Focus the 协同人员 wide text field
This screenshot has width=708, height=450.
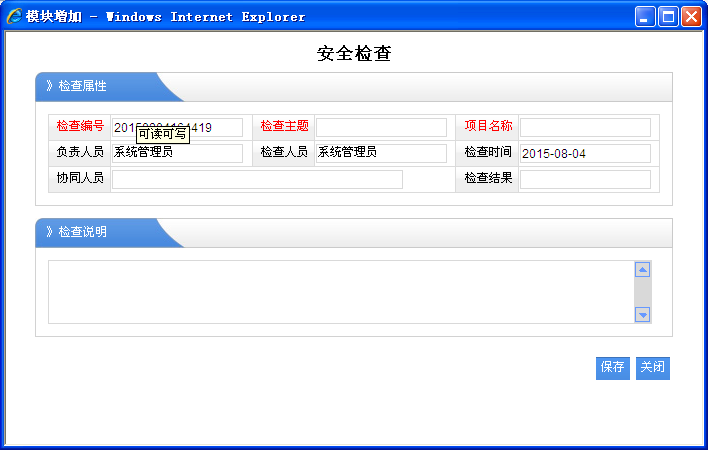pyautogui.click(x=257, y=179)
